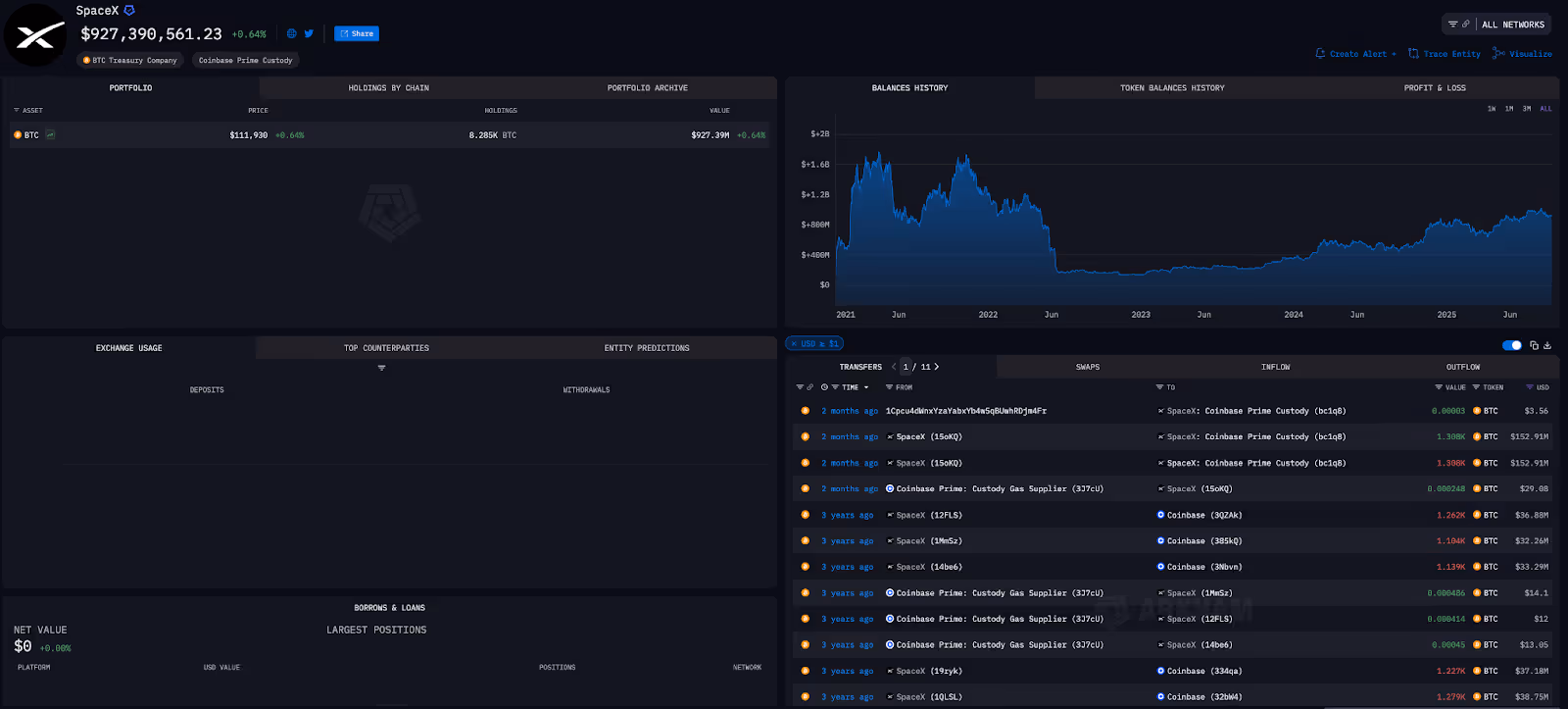Copy transfers table with the copy icon
1568x709 pixels.
(1534, 345)
